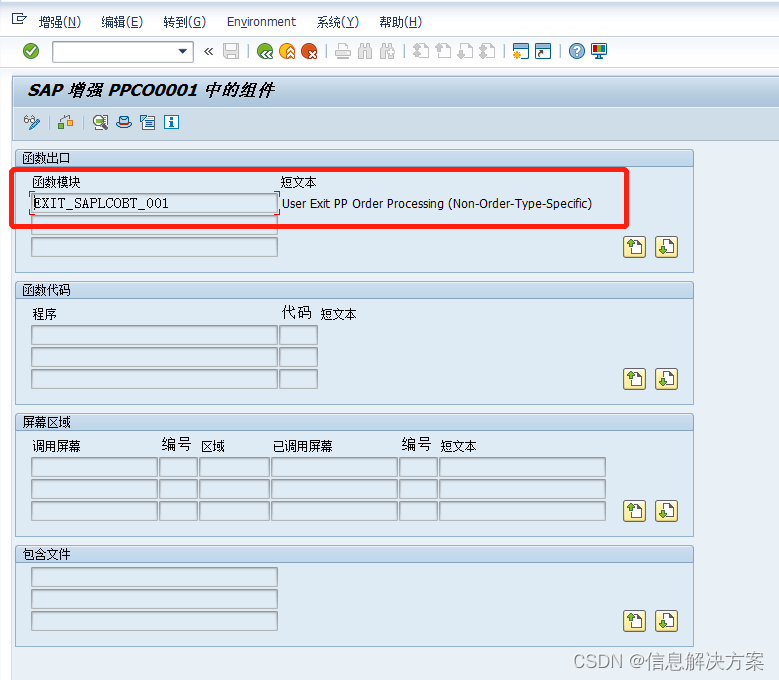Click the text 'User Exit PP Order Processing (Non-Order-Type-Specific)'
The image size is (779, 680).
pyautogui.click(x=437, y=204)
